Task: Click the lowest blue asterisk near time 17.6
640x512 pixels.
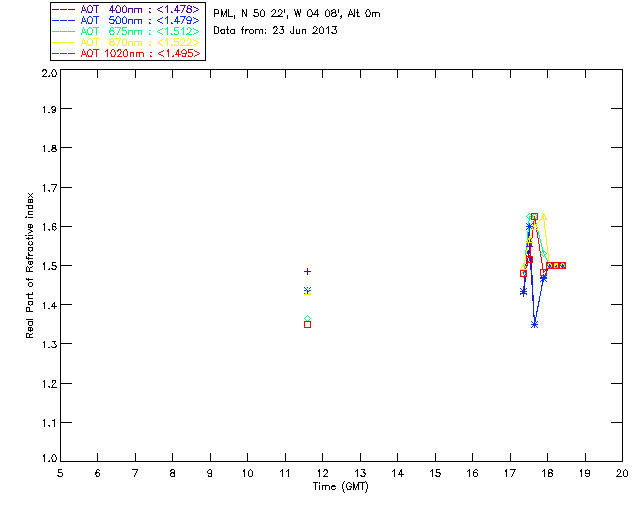Action: pyautogui.click(x=535, y=325)
